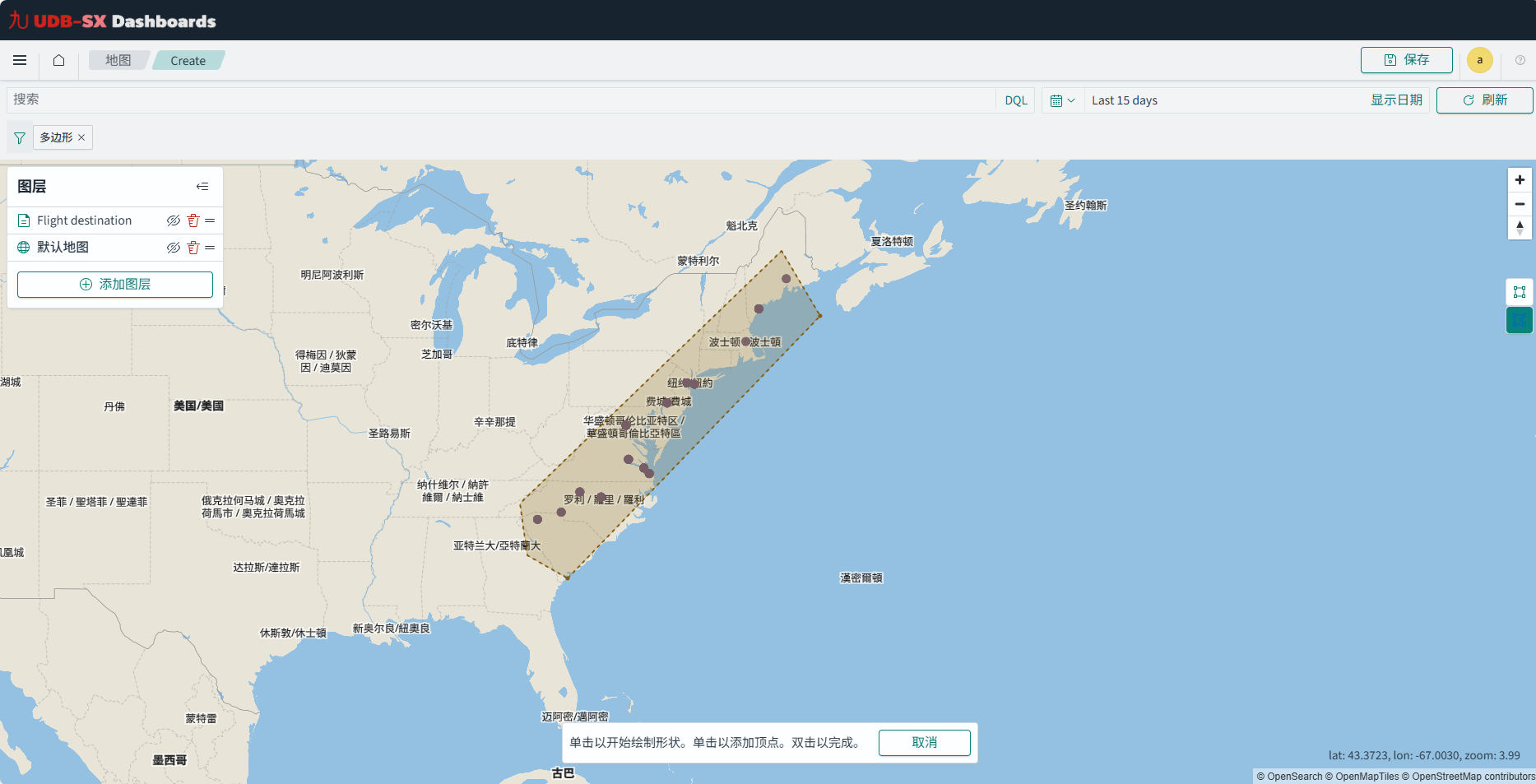Image resolution: width=1536 pixels, height=784 pixels.
Task: Click the home icon in the toolbar
Action: [x=58, y=60]
